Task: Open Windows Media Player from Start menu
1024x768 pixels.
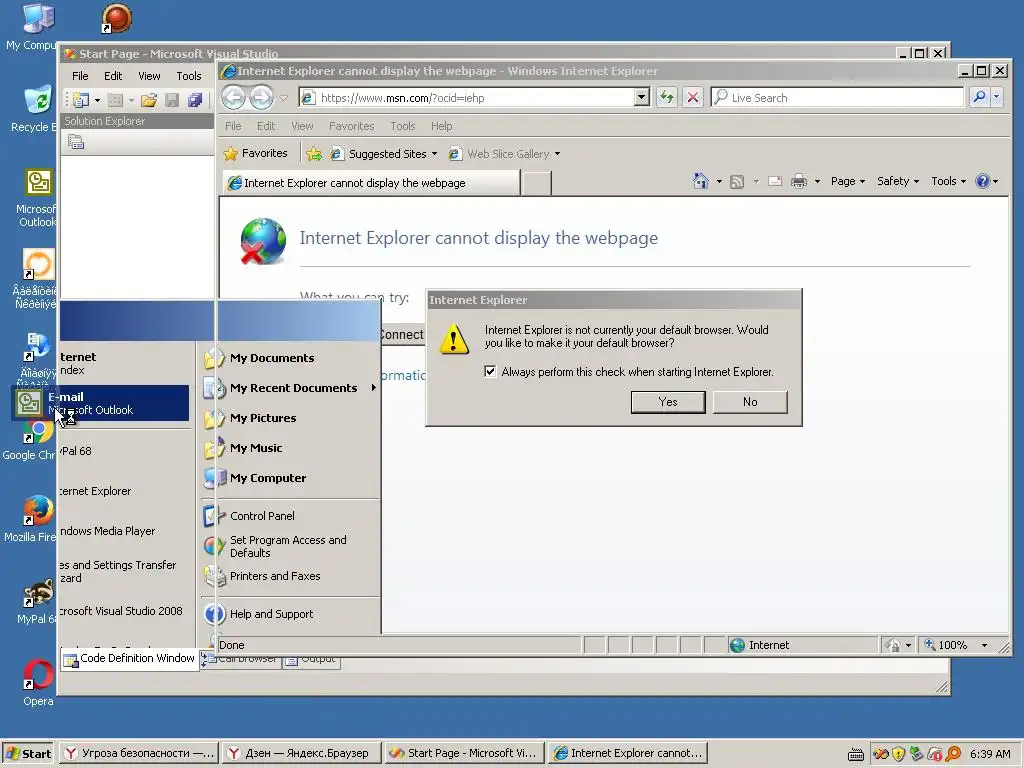Action: pyautogui.click(x=108, y=531)
